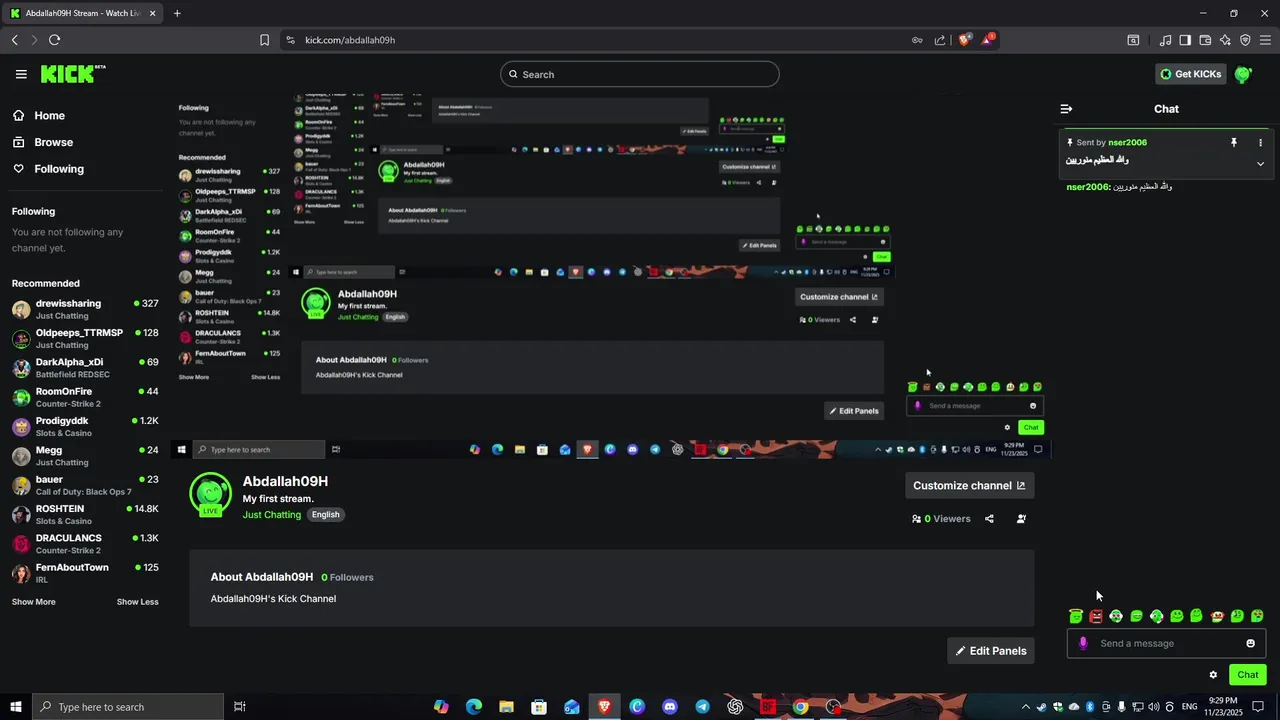
Task: Click Megg avatar in recommended list
Action: [x=21, y=456]
